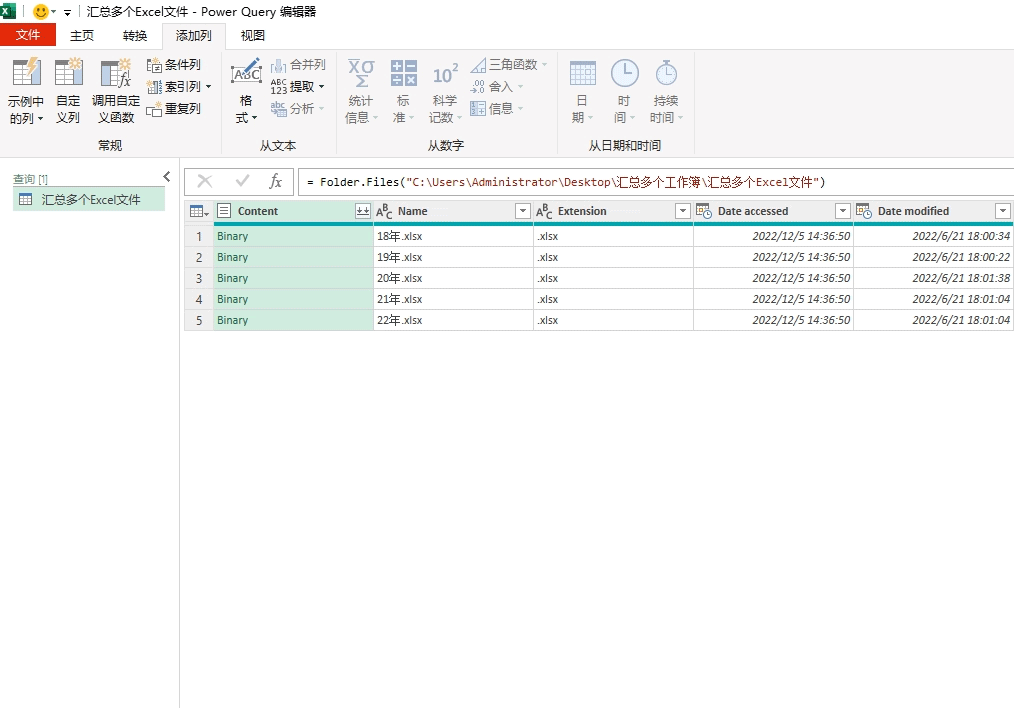
Task: Click Binary link in row 4
Action: tap(232, 299)
